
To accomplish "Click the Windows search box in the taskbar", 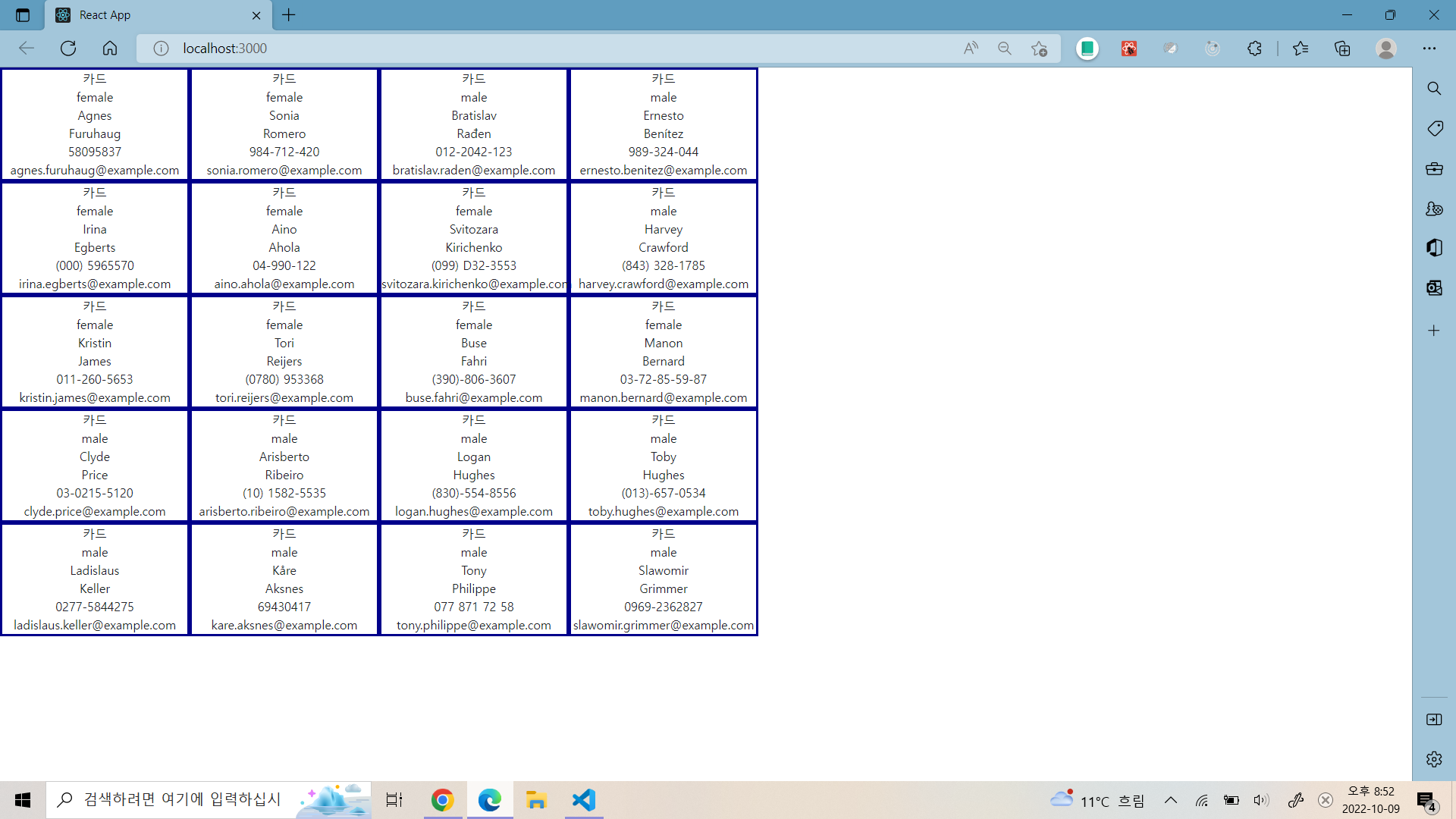I will point(182,800).
